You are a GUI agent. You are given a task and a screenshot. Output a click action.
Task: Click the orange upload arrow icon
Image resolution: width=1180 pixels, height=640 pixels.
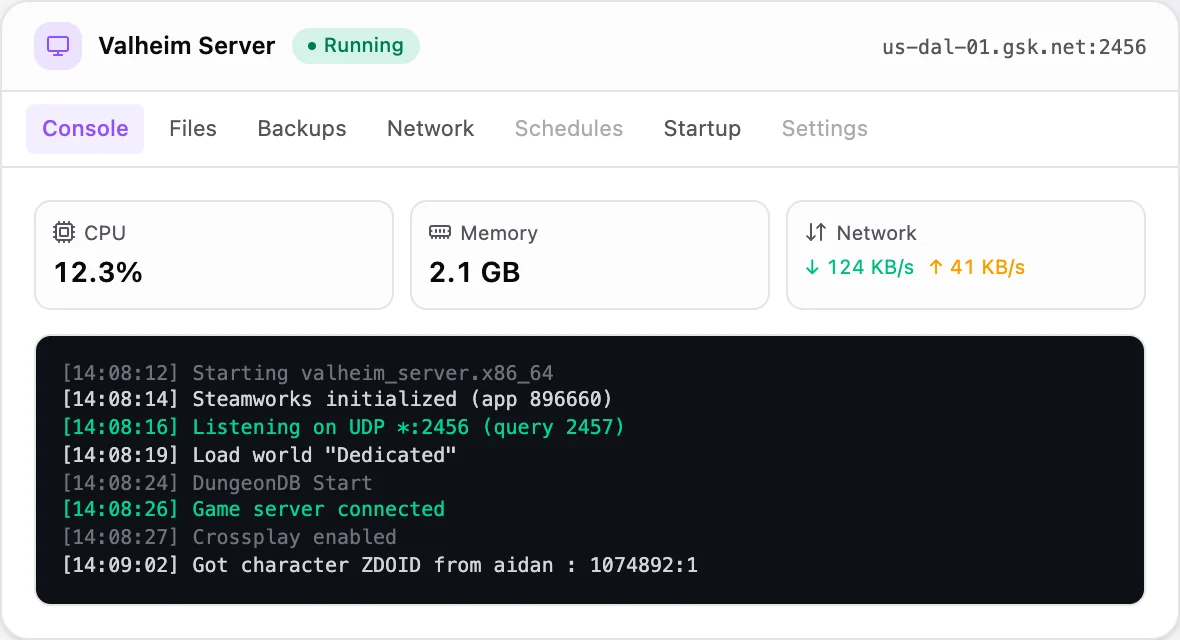[935, 267]
